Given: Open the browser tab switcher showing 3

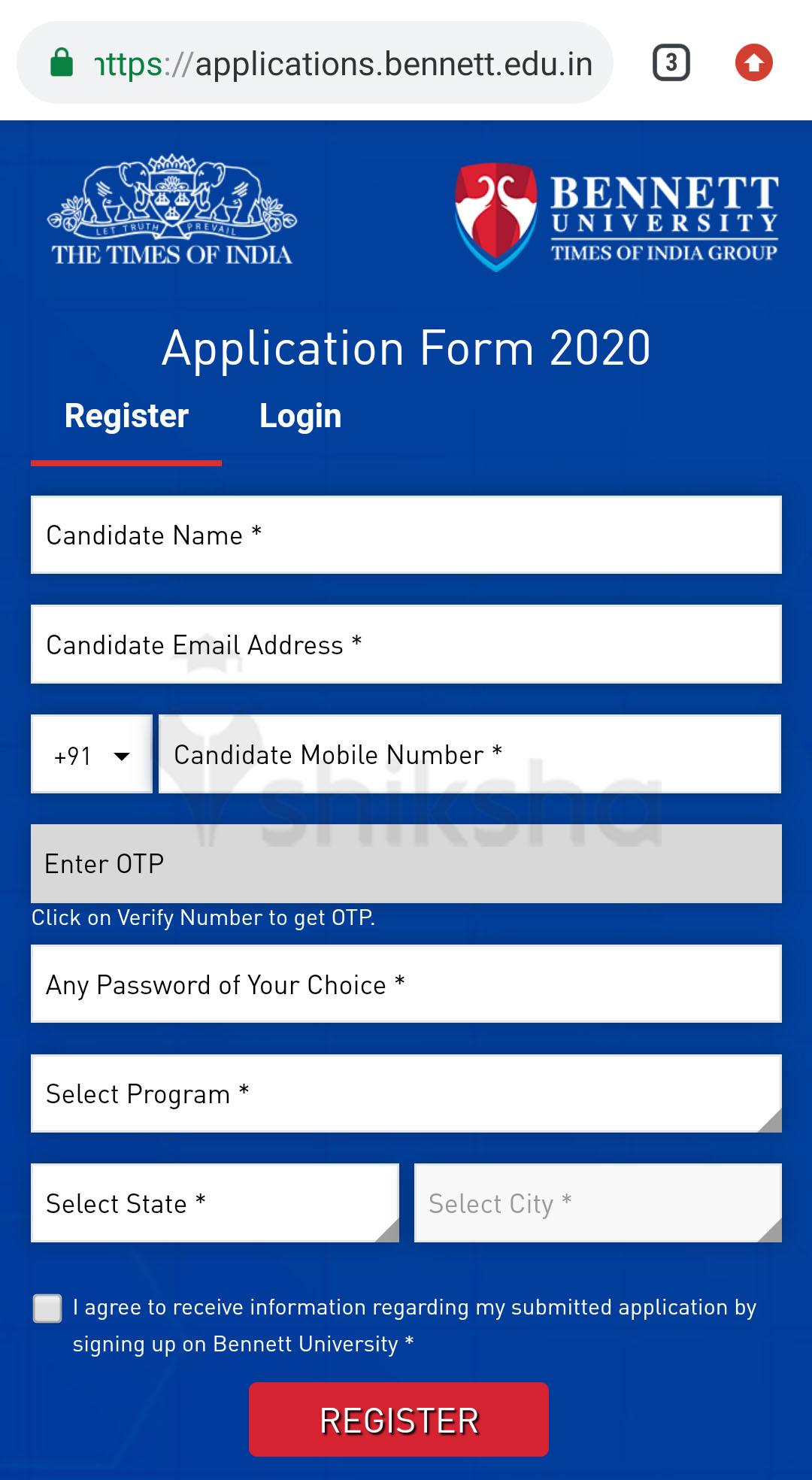Looking at the screenshot, I should point(671,63).
